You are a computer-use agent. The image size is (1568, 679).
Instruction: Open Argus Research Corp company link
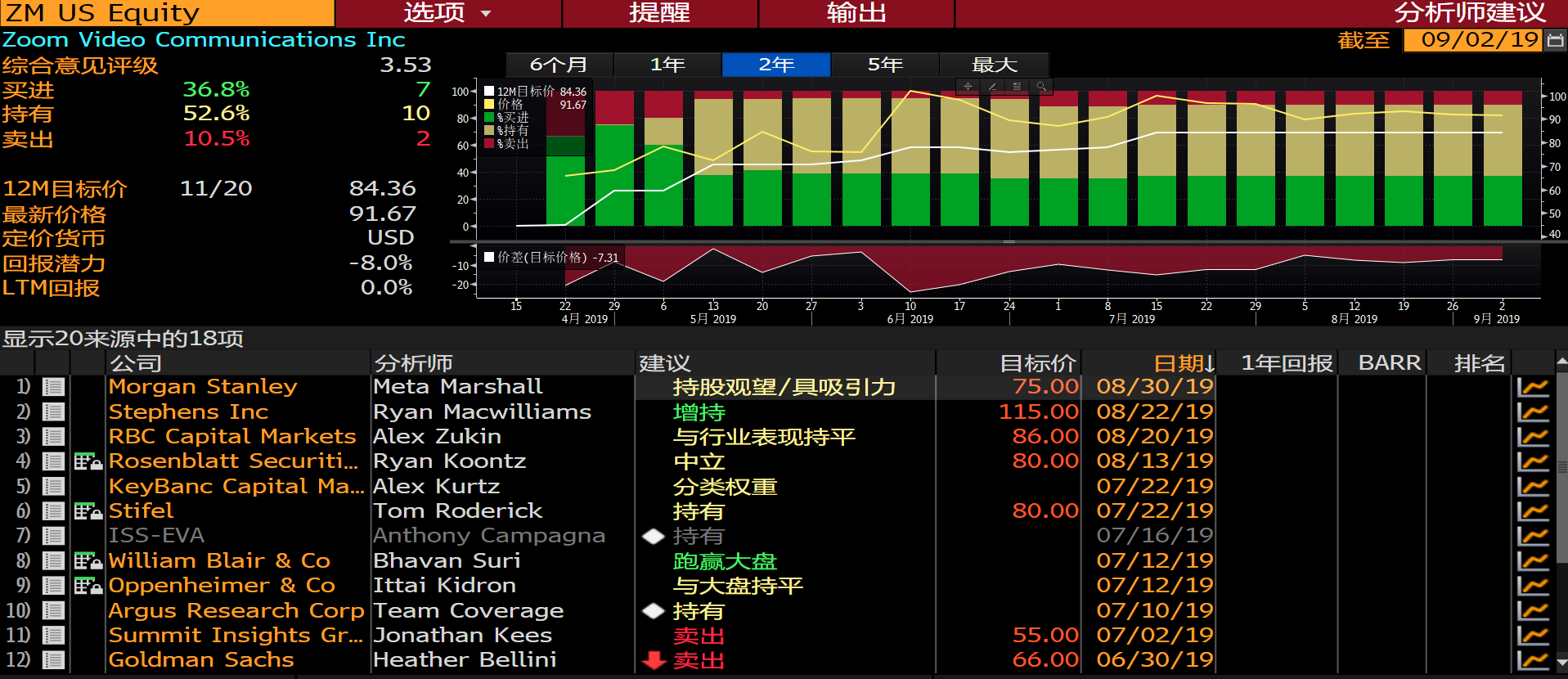click(236, 611)
